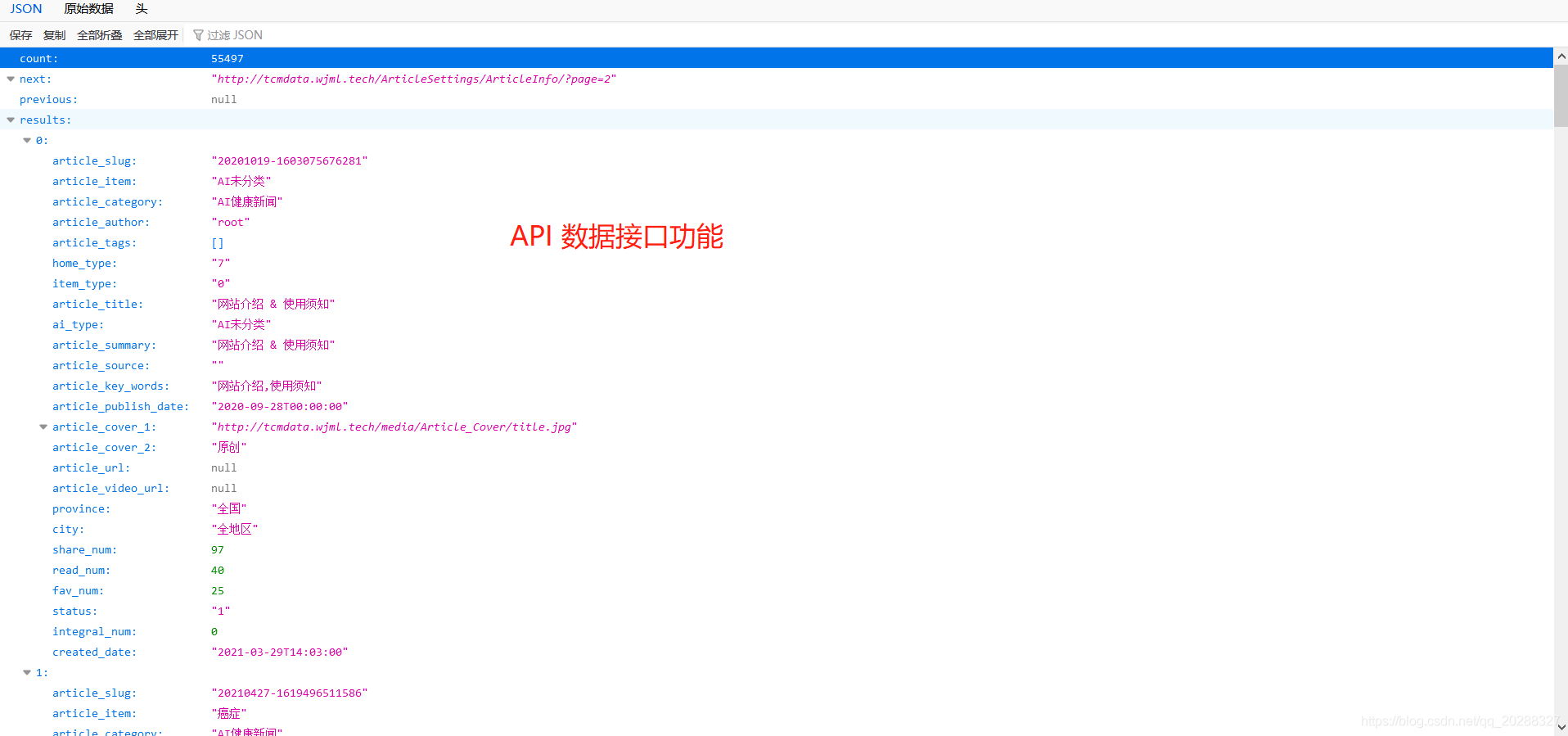Click first article_item value AI未分类
Viewport: 1568px width, 736px height.
[x=241, y=182]
